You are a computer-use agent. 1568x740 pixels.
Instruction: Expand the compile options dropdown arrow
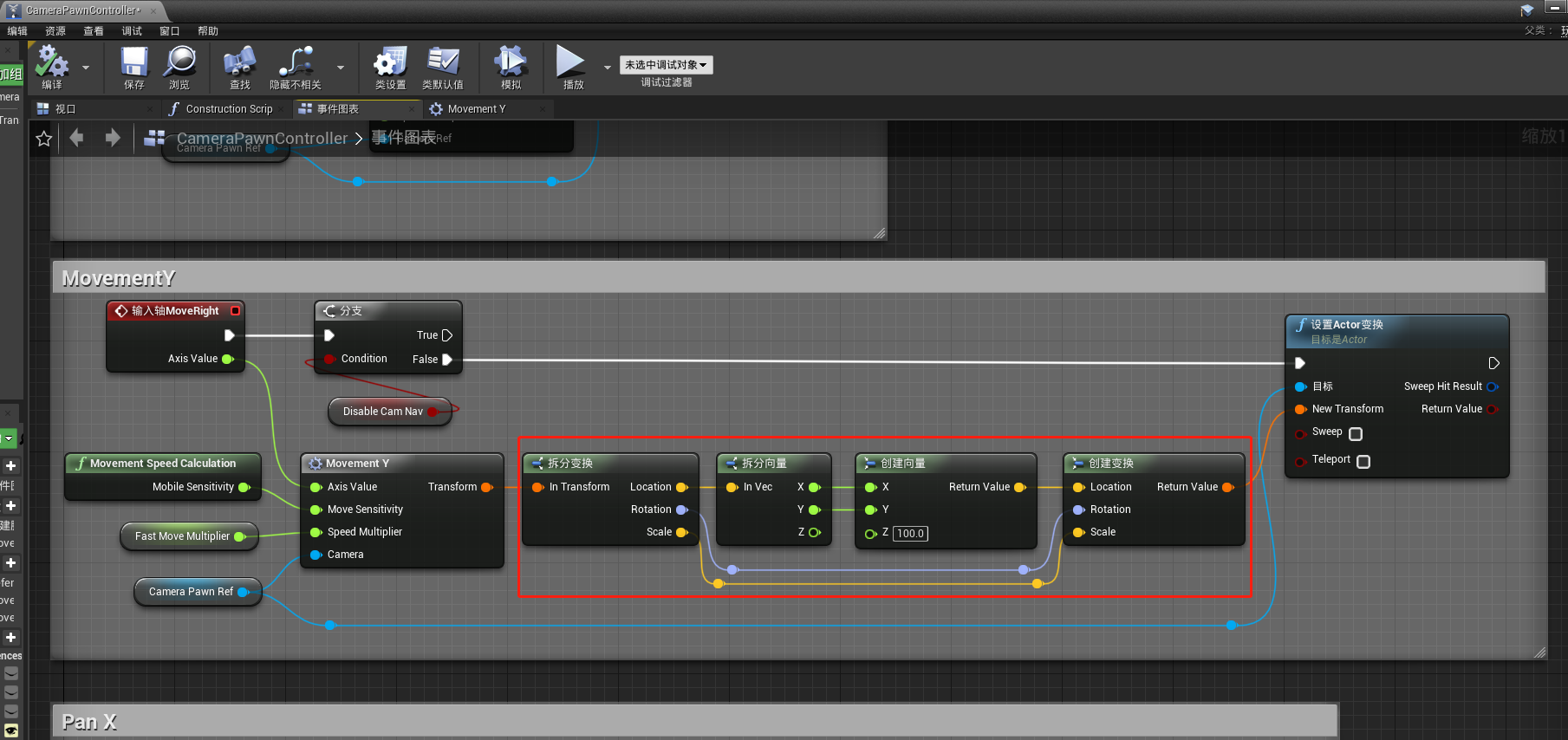tap(86, 67)
